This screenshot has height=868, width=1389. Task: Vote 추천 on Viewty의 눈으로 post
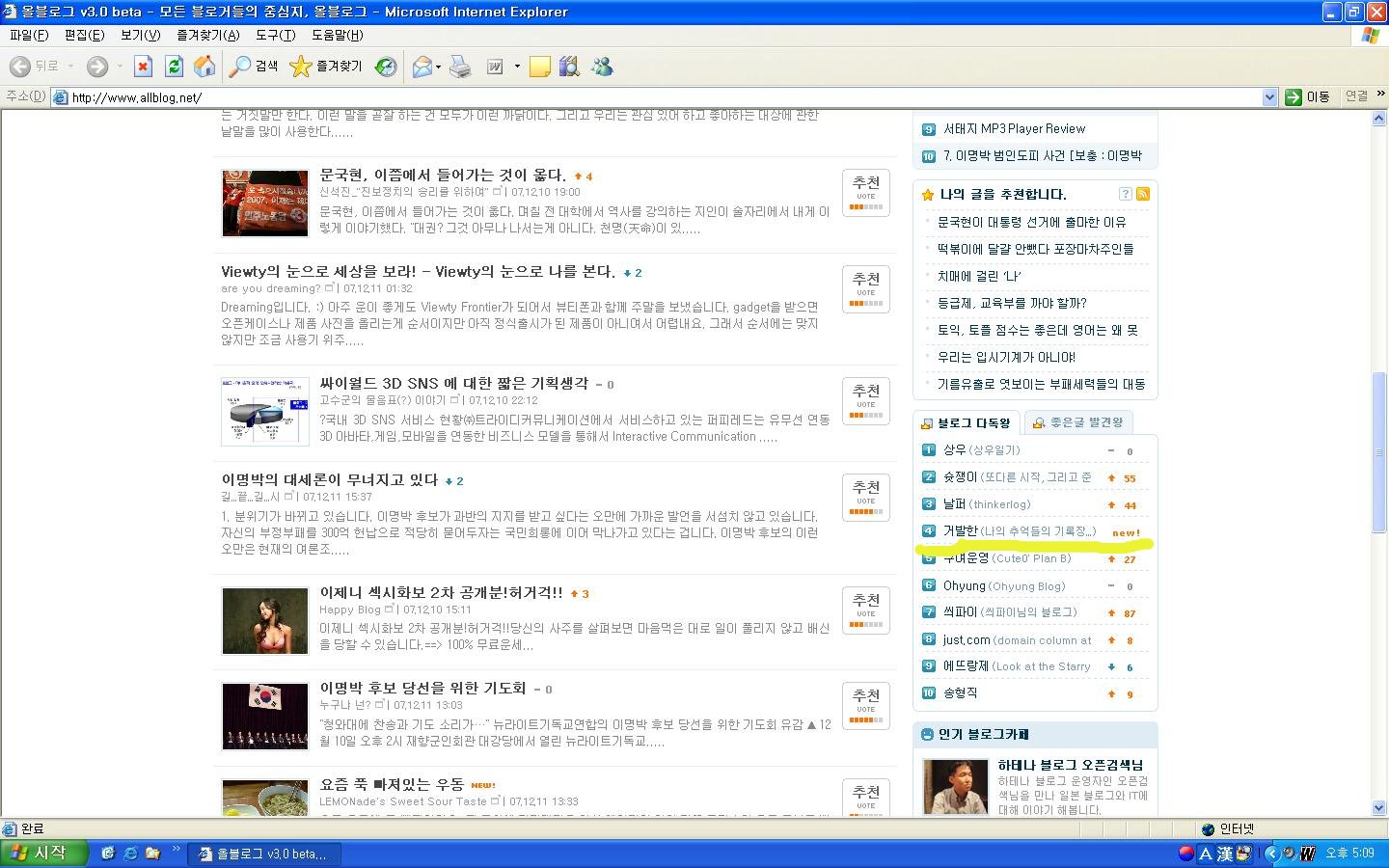tap(865, 289)
